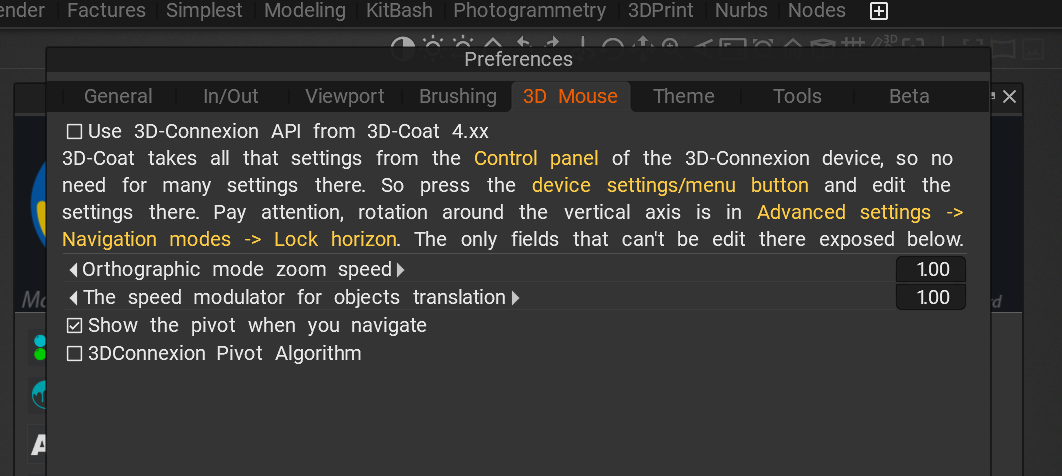Increase orthographic mode zoom speed with right arrow

click(401, 270)
